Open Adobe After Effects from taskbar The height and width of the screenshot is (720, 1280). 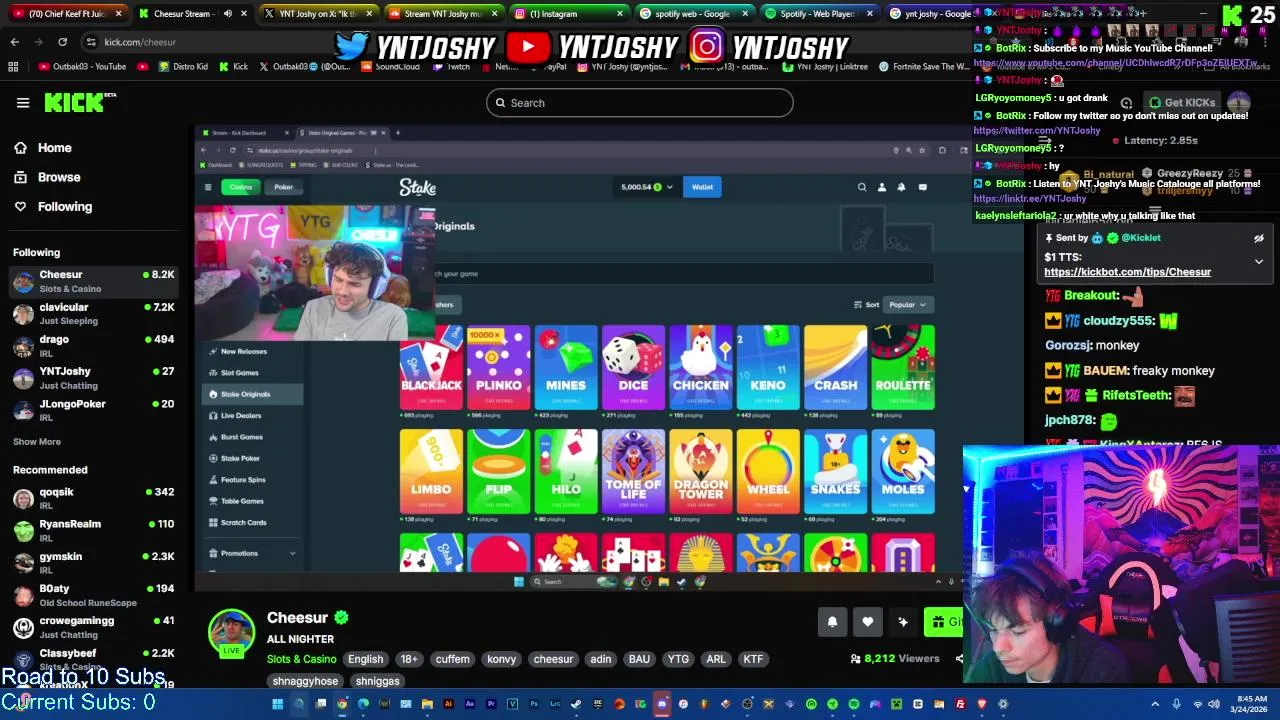[x=470, y=704]
